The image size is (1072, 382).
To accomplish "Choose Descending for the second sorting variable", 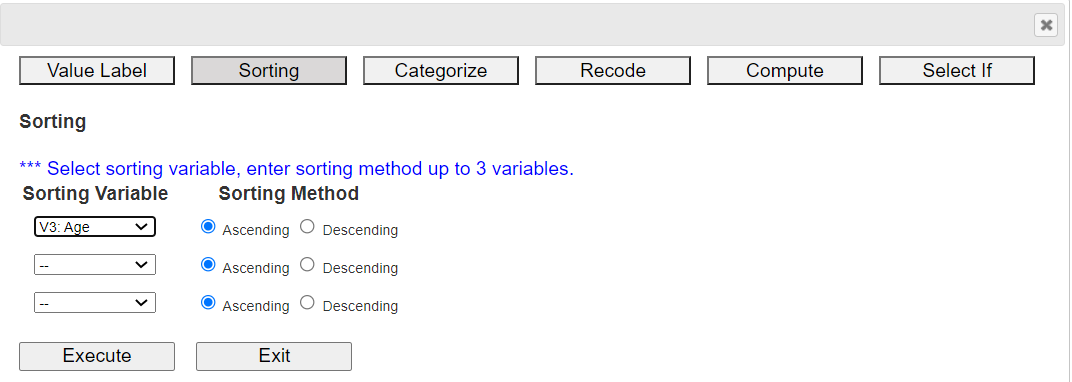I will pos(308,264).
